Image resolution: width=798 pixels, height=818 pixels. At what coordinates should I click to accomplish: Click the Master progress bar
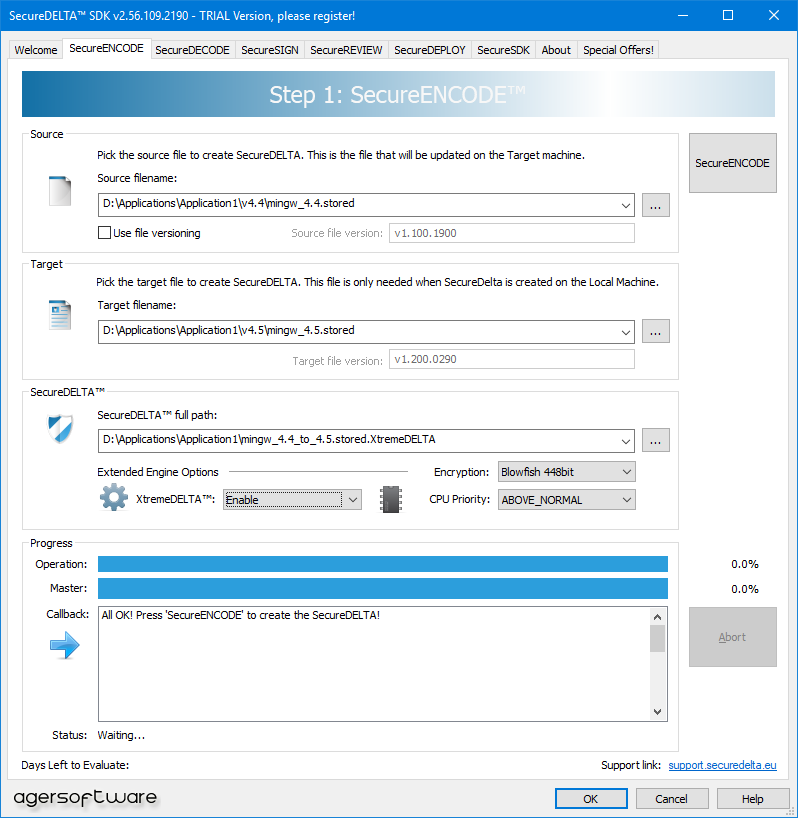pyautogui.click(x=383, y=588)
